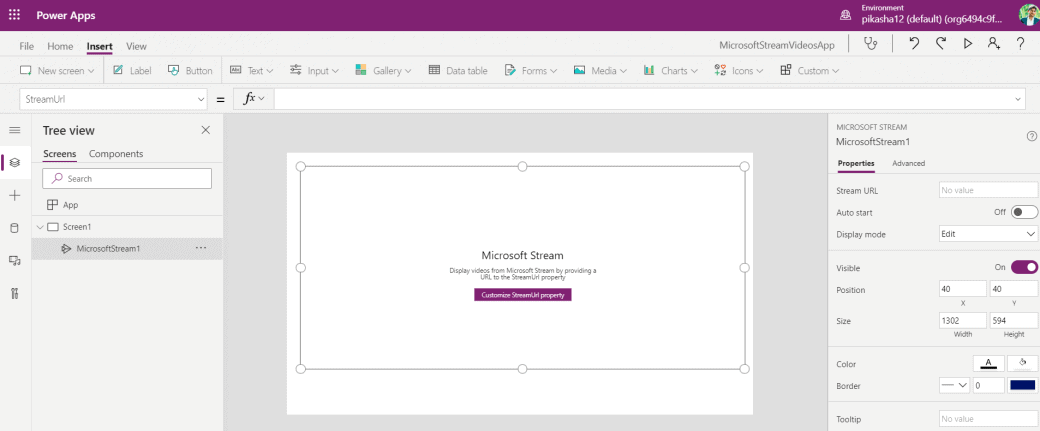Click Customize StreamUrl property button
The width and height of the screenshot is (1040, 431).
click(523, 295)
